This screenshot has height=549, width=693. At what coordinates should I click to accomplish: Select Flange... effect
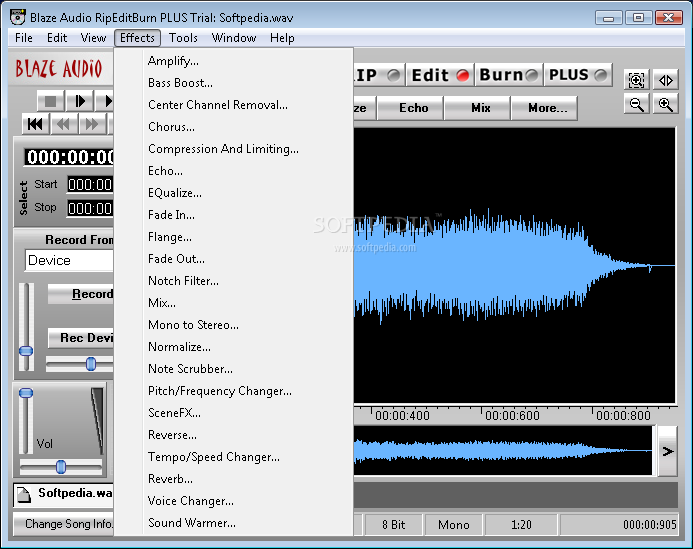point(234,237)
